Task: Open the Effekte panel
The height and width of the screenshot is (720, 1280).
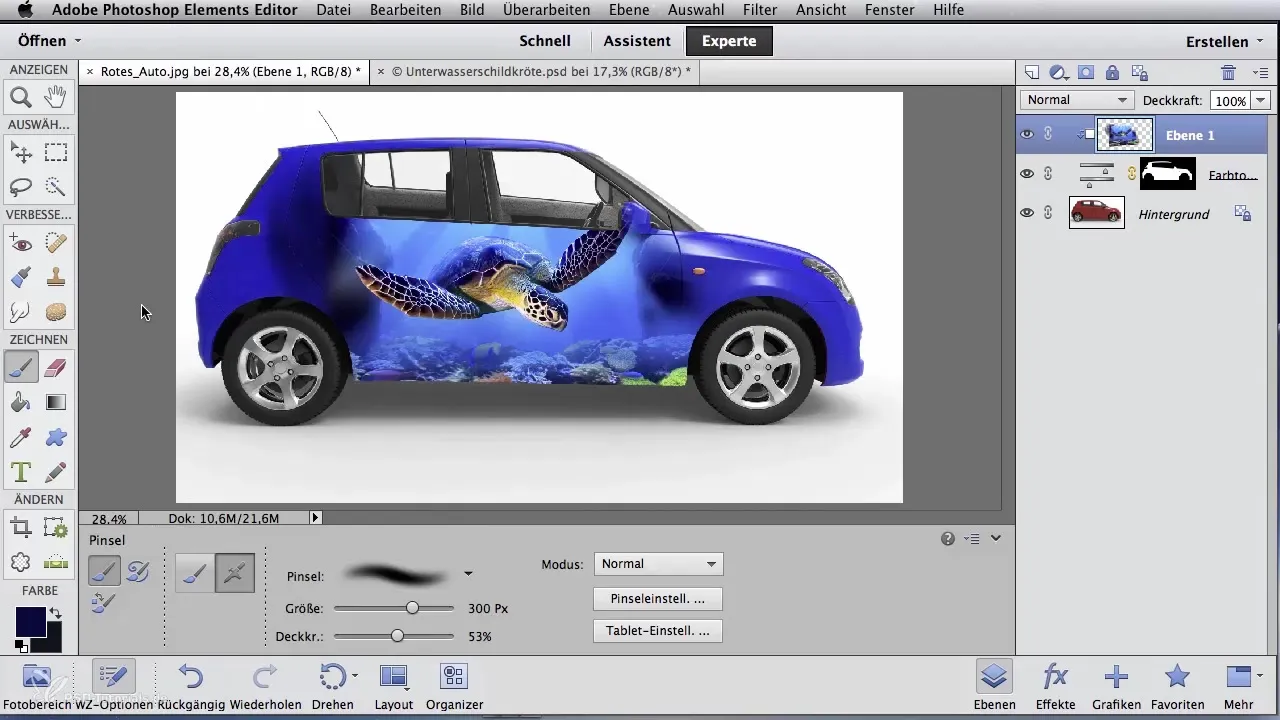Action: pos(1055,686)
